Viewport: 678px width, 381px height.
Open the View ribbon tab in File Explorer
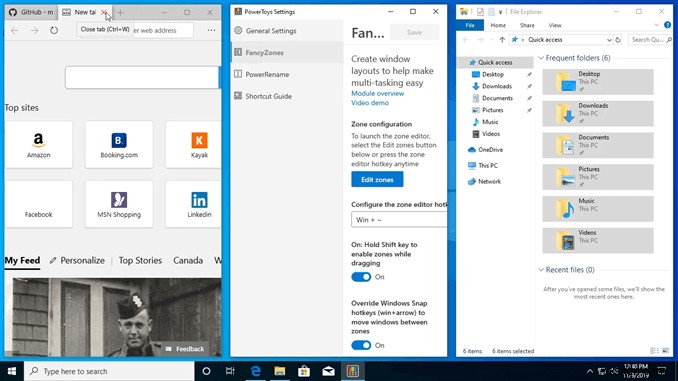[x=555, y=26]
